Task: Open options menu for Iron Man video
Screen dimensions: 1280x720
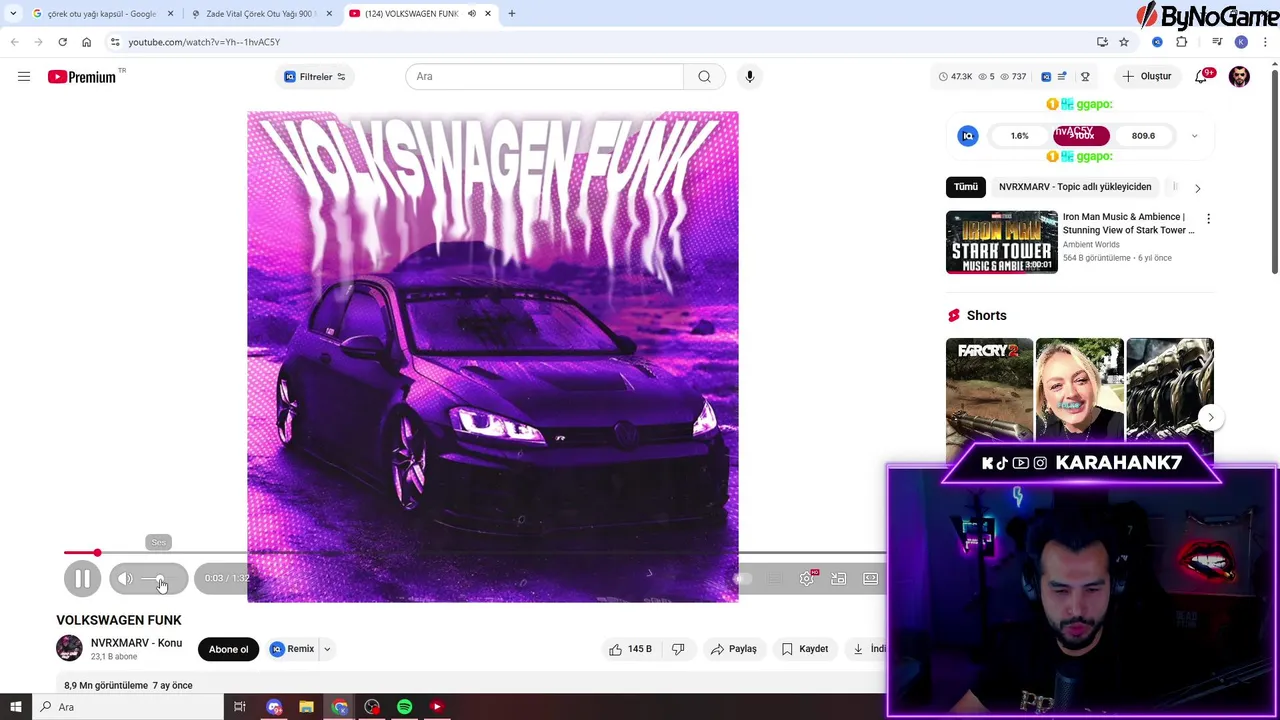Action: pyautogui.click(x=1208, y=218)
